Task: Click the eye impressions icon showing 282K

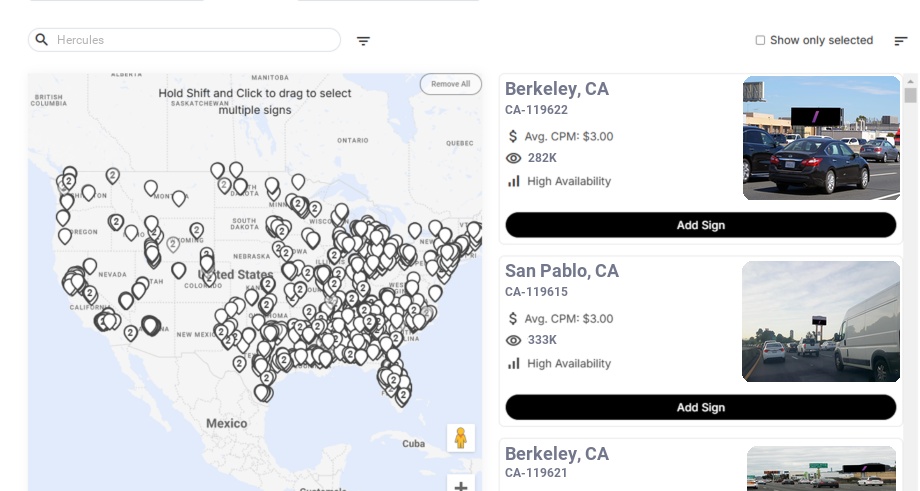Action: 514,158
